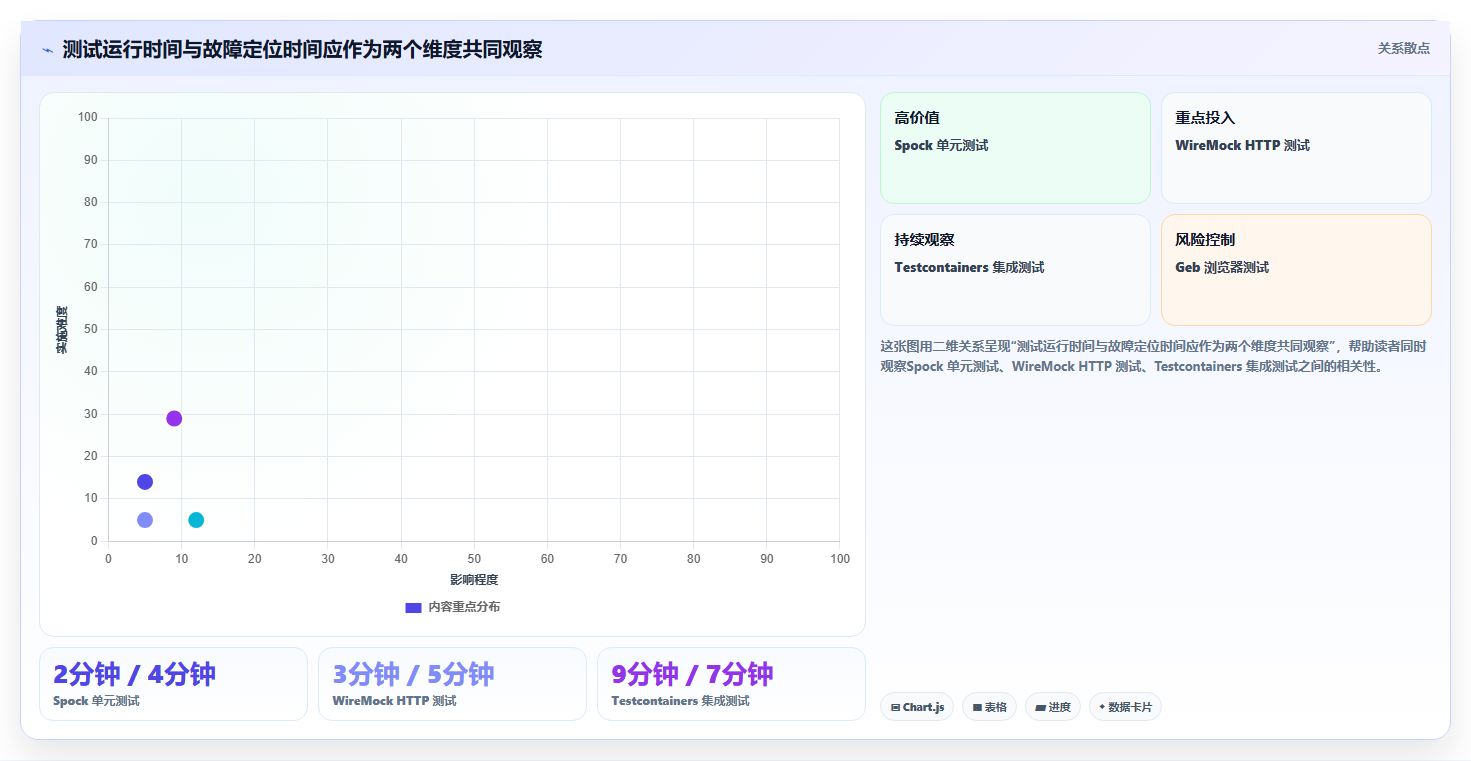
Task: Open the 持续观察 Testcontainers 集成测试 card
Action: 1015,270
